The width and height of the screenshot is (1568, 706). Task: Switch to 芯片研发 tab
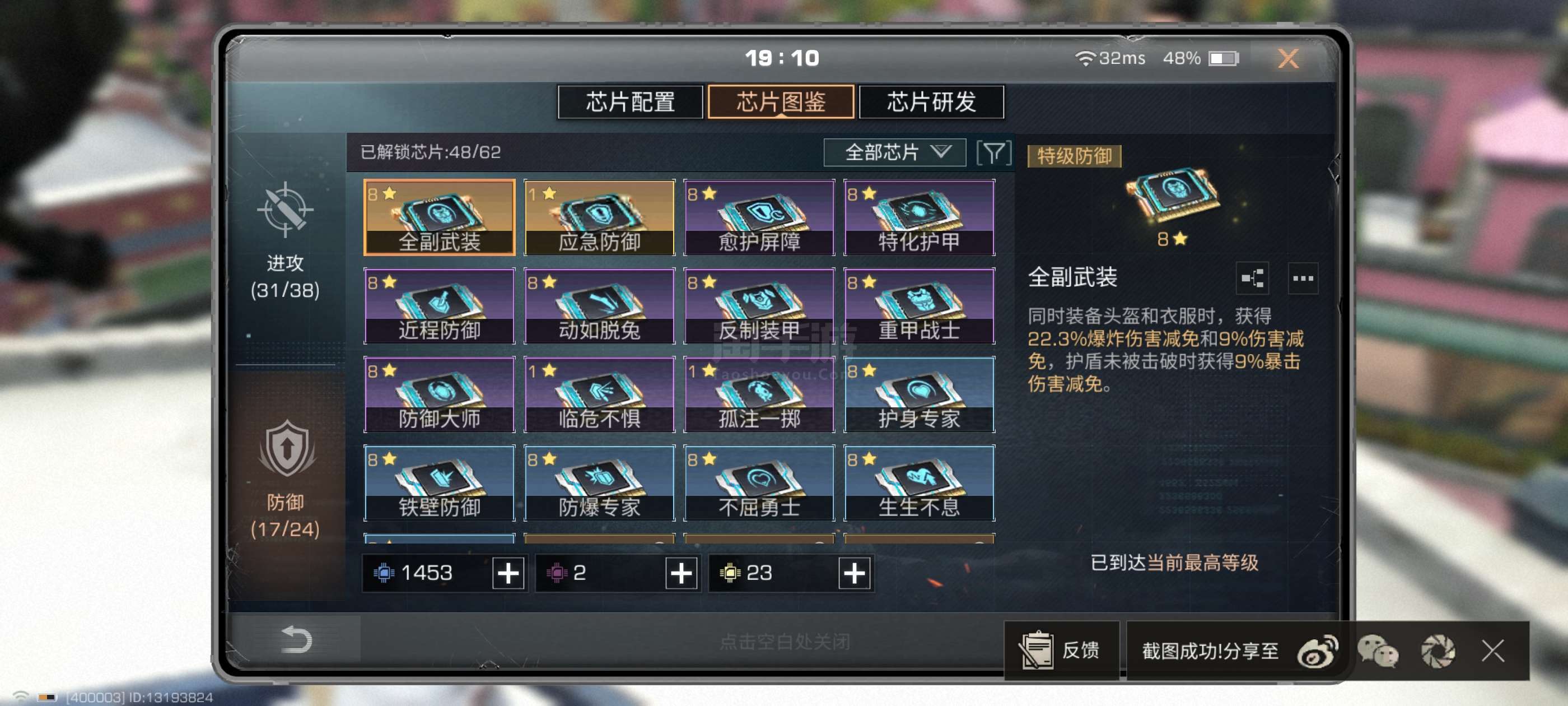931,102
